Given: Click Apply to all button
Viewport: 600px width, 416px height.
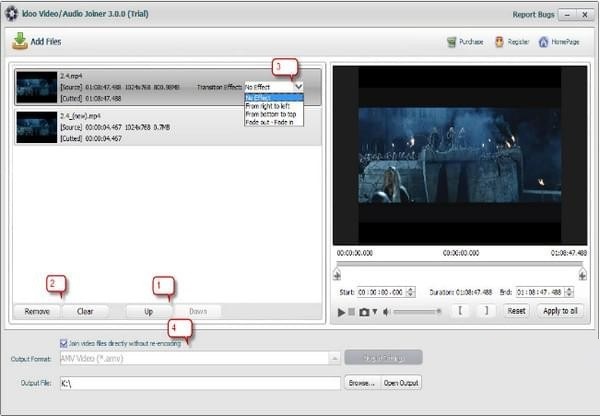Looking at the screenshot, I should click(x=560, y=311).
